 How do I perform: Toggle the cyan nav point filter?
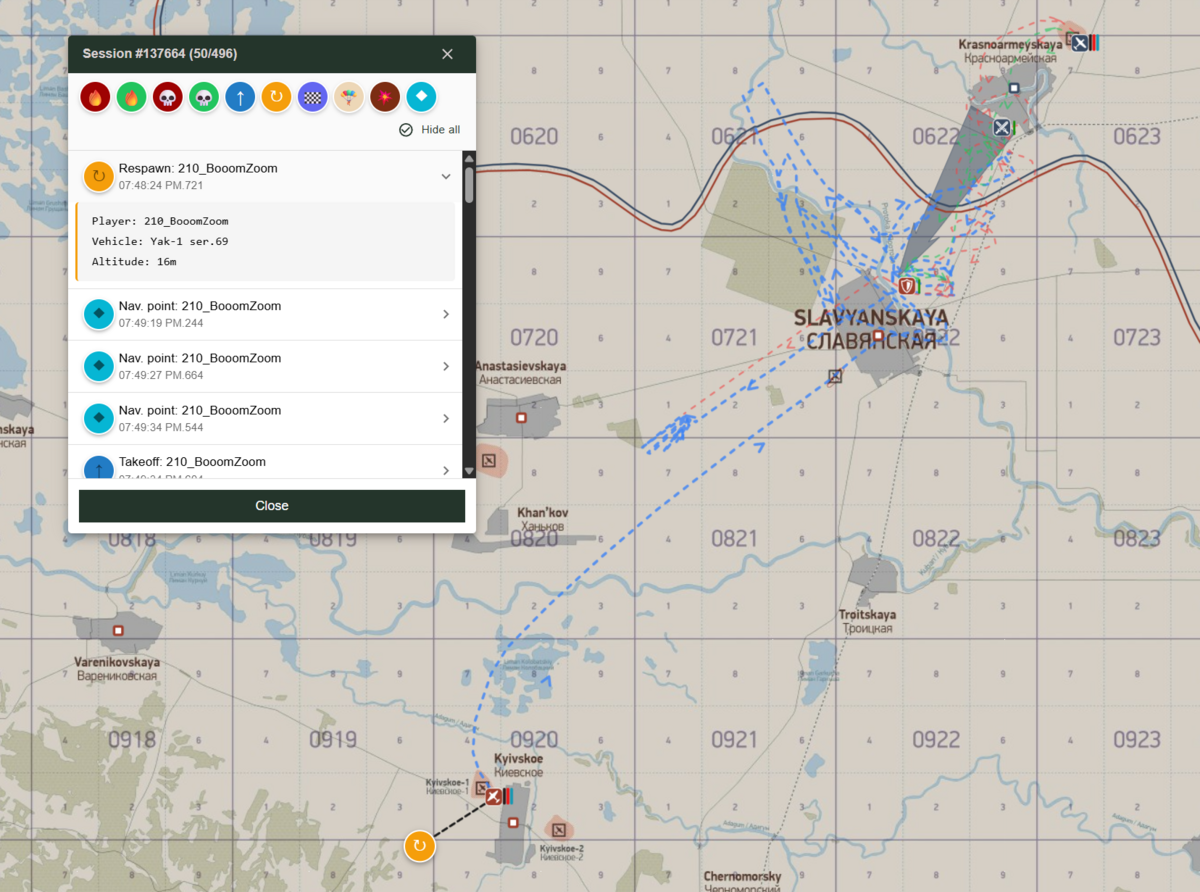click(421, 97)
